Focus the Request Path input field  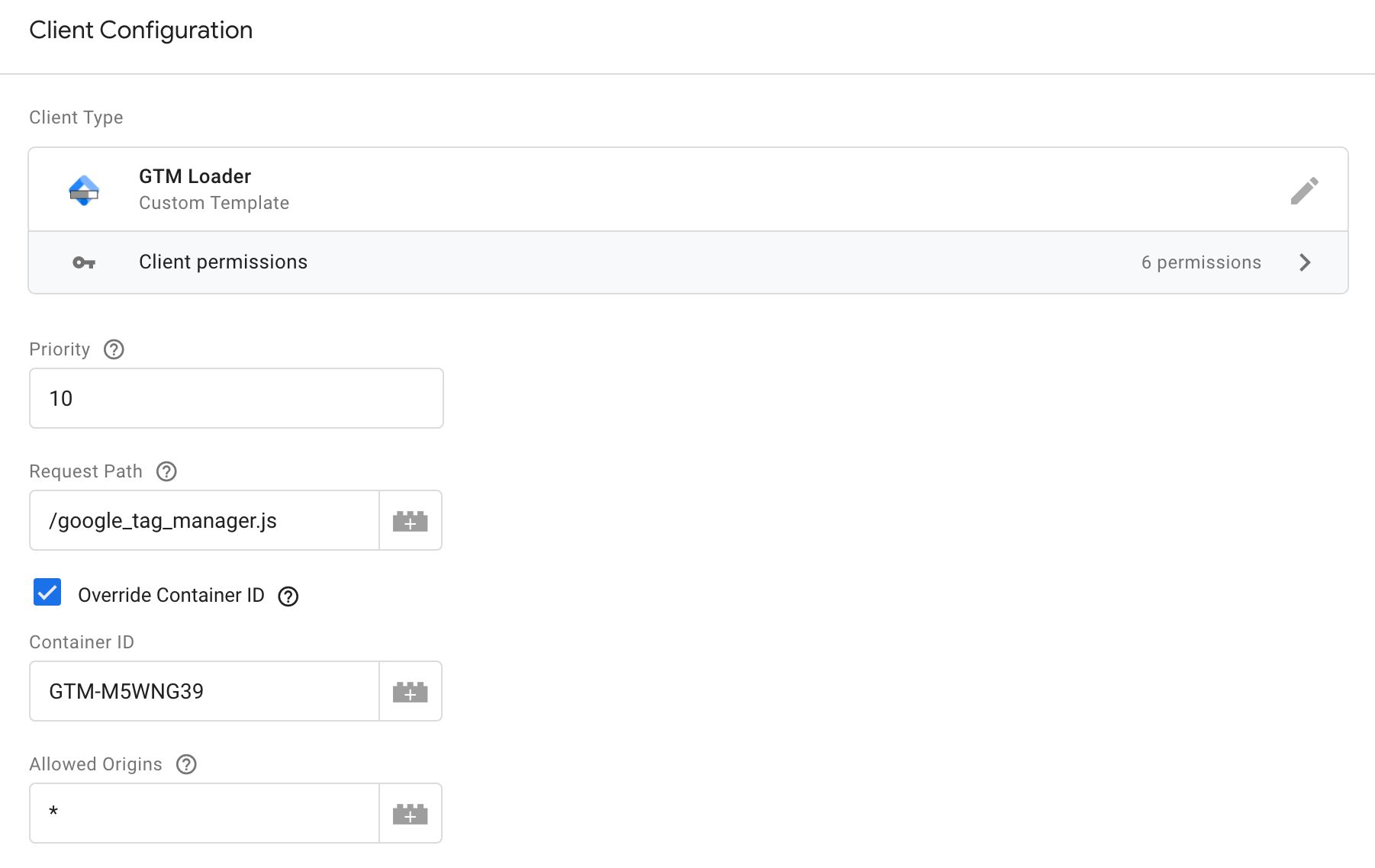pyautogui.click(x=204, y=520)
